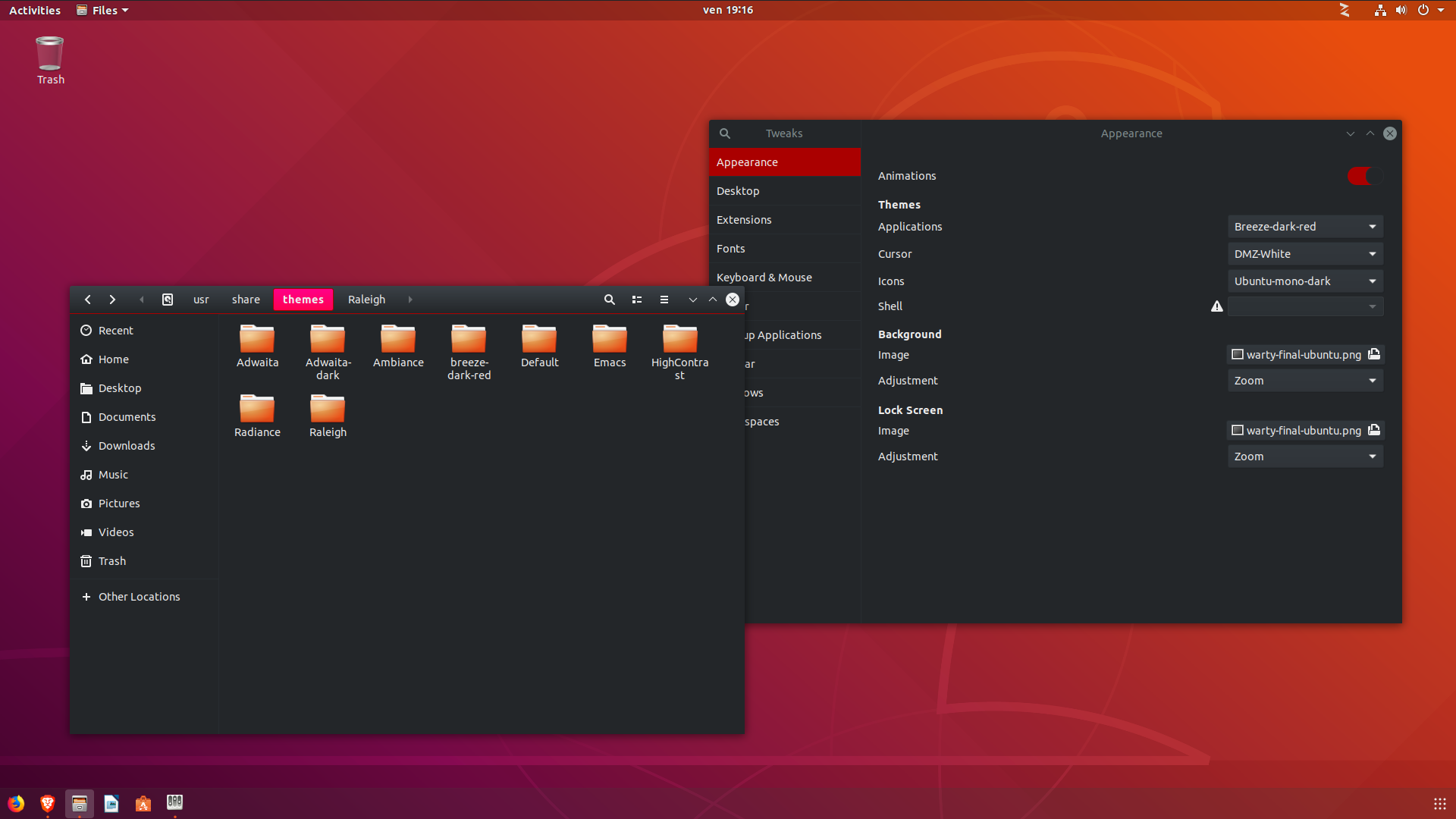Open the Background Adjustment dropdown
Screen dimensions: 1456x819
(x=1305, y=381)
